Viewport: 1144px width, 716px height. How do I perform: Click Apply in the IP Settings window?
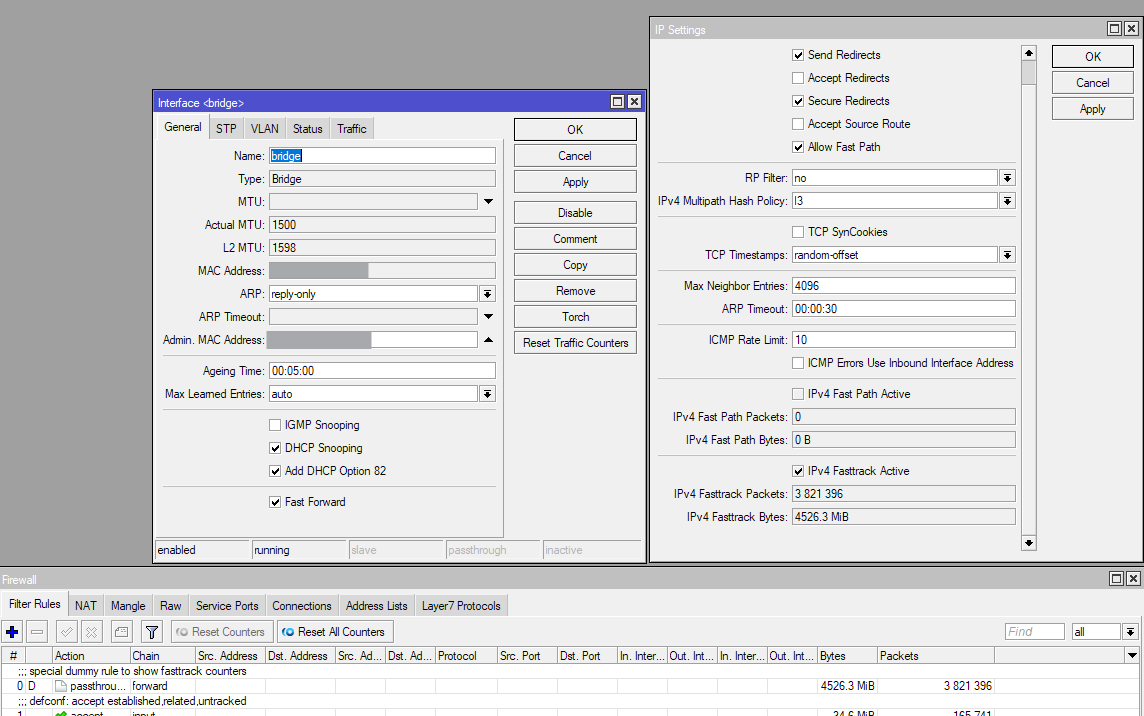[1093, 109]
